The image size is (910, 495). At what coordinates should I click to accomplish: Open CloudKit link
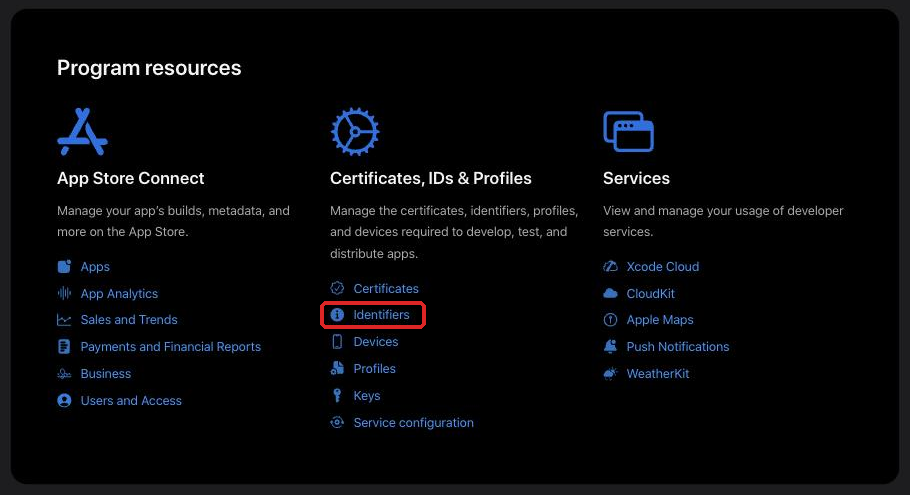[x=651, y=294]
